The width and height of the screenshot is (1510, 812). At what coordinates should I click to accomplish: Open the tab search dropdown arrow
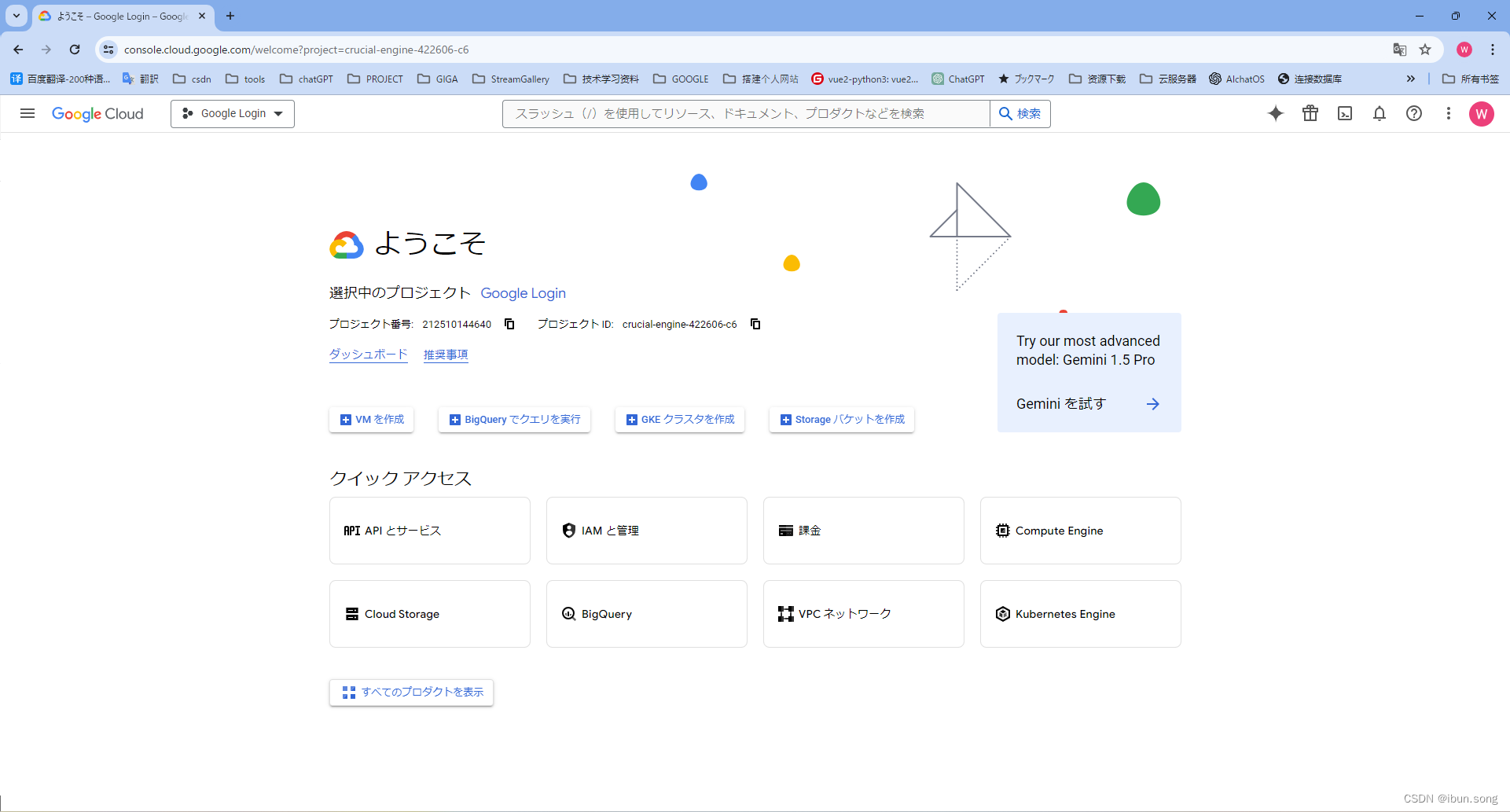17,16
